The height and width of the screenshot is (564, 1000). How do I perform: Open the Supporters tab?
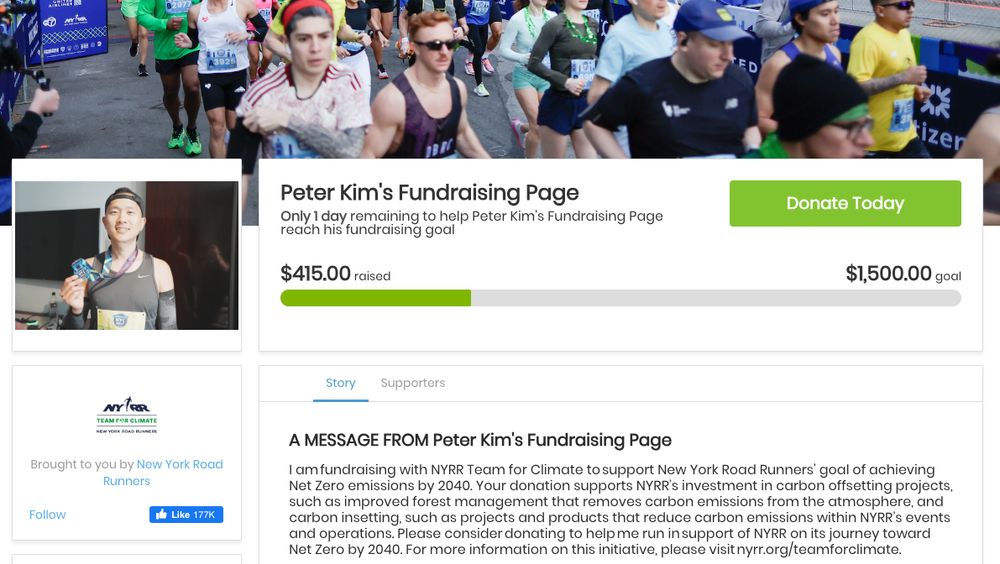(413, 383)
